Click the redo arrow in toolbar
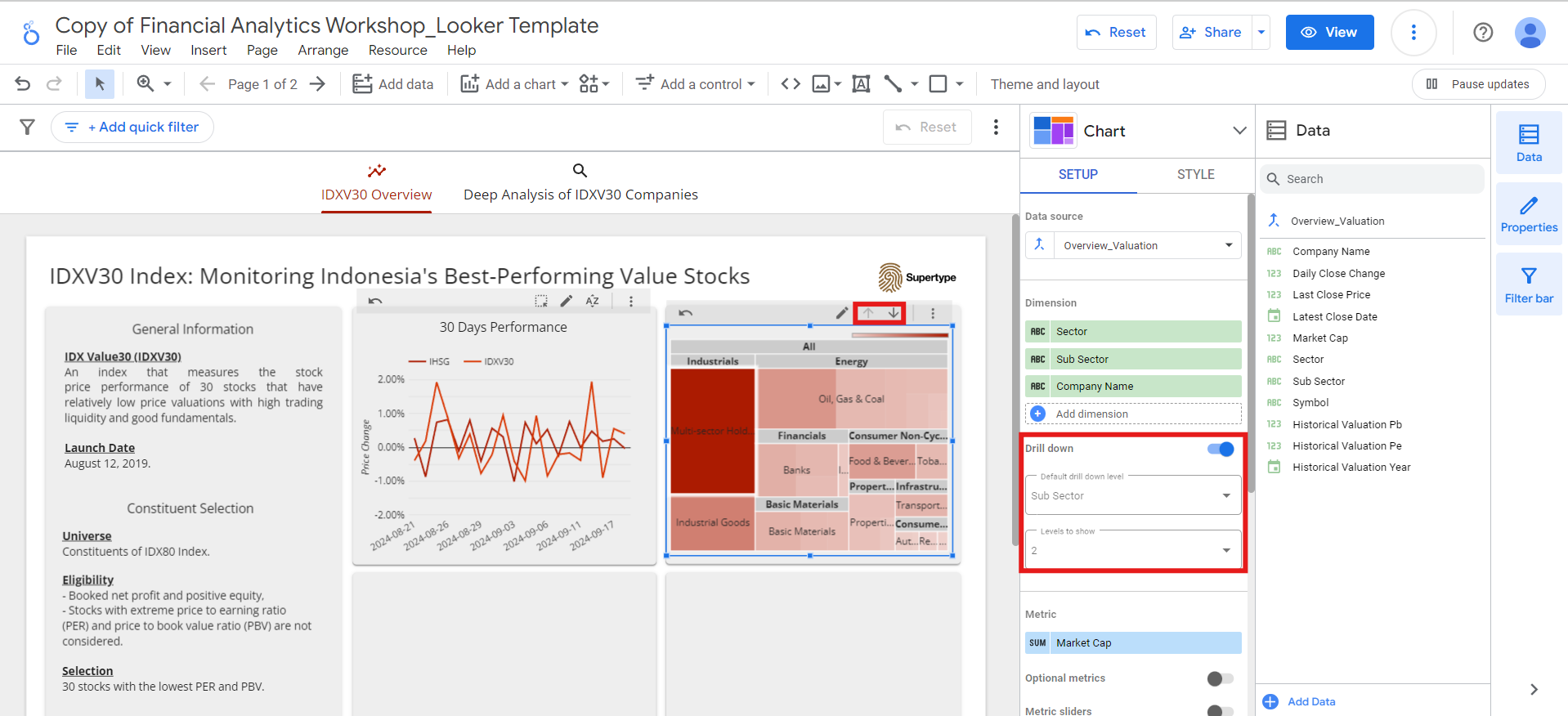This screenshot has width=1568, height=716. [54, 84]
